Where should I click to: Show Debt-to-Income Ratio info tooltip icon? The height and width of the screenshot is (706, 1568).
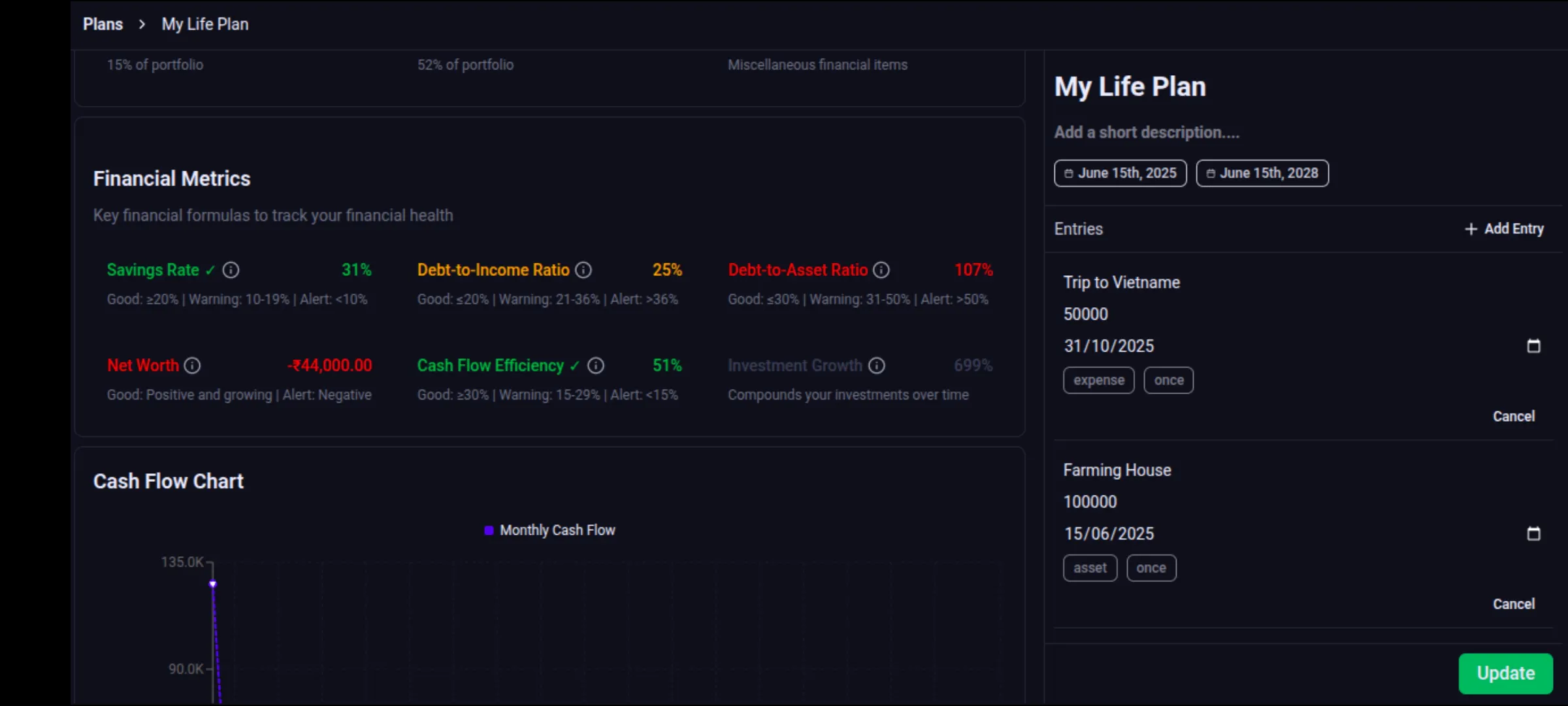pos(583,270)
